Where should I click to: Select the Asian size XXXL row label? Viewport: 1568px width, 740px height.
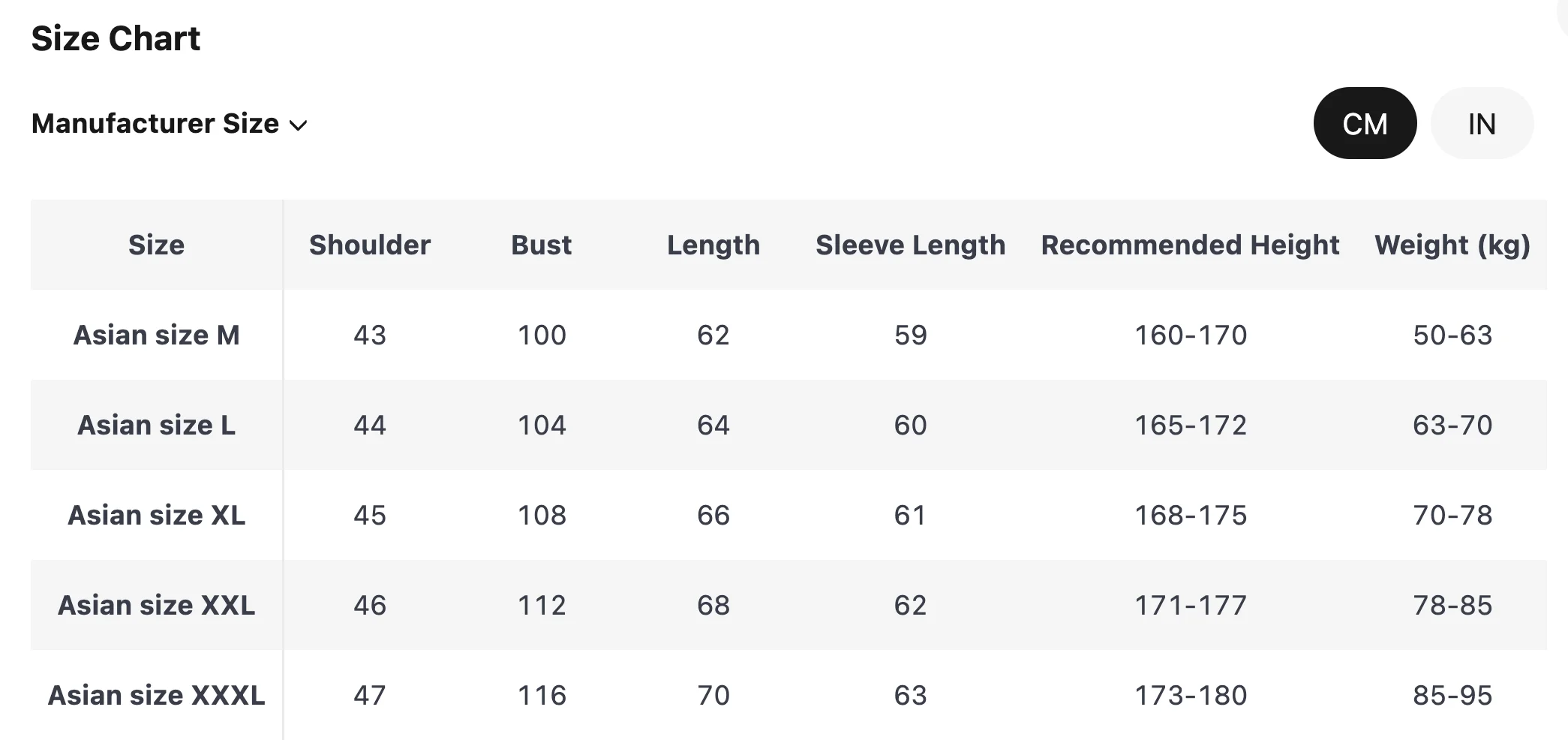pos(156,696)
